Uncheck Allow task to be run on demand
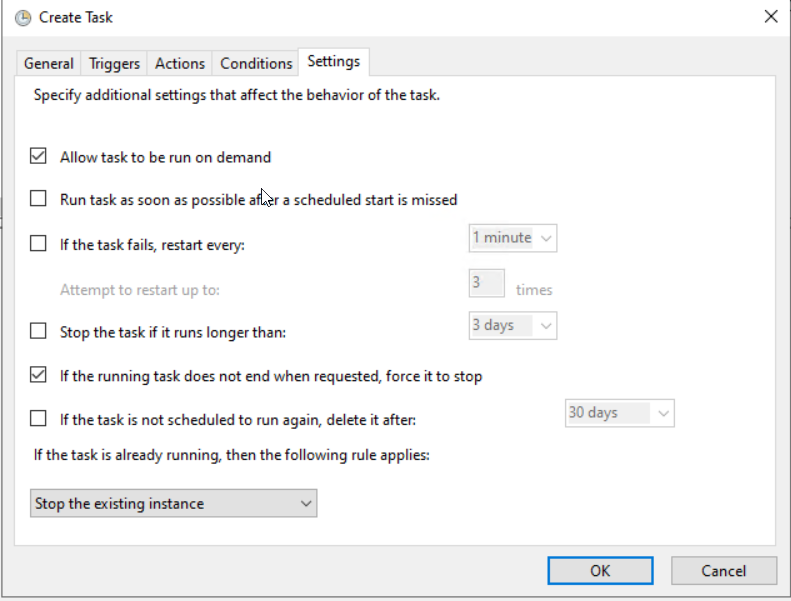The image size is (791, 601). point(38,156)
